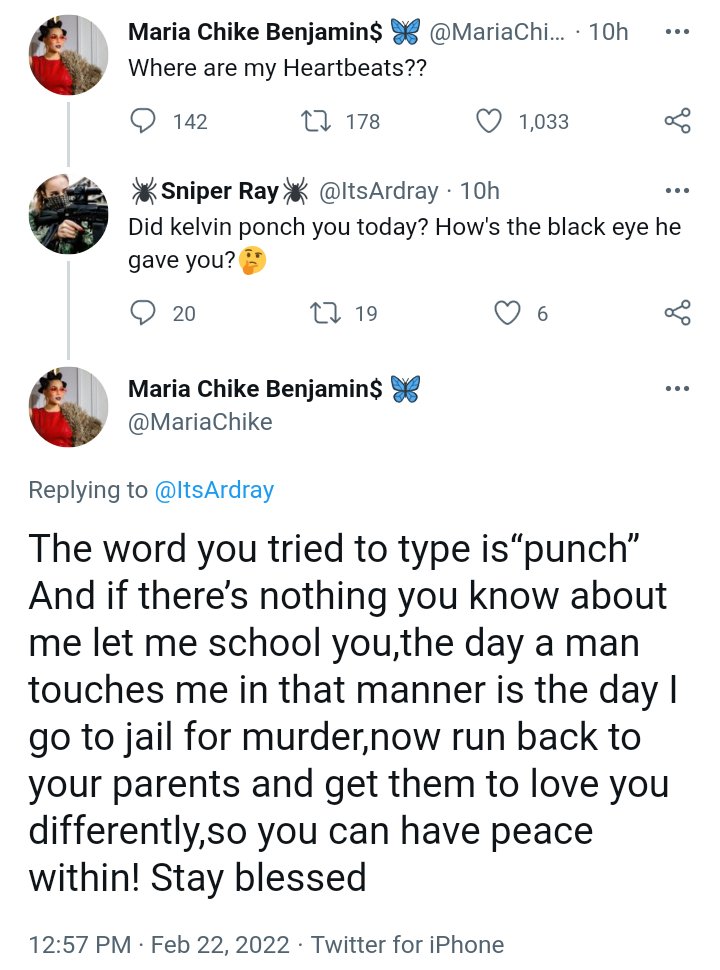Click the 10h timestamp on Sniper Ray's tweet
The height and width of the screenshot is (970, 720).
480,191
